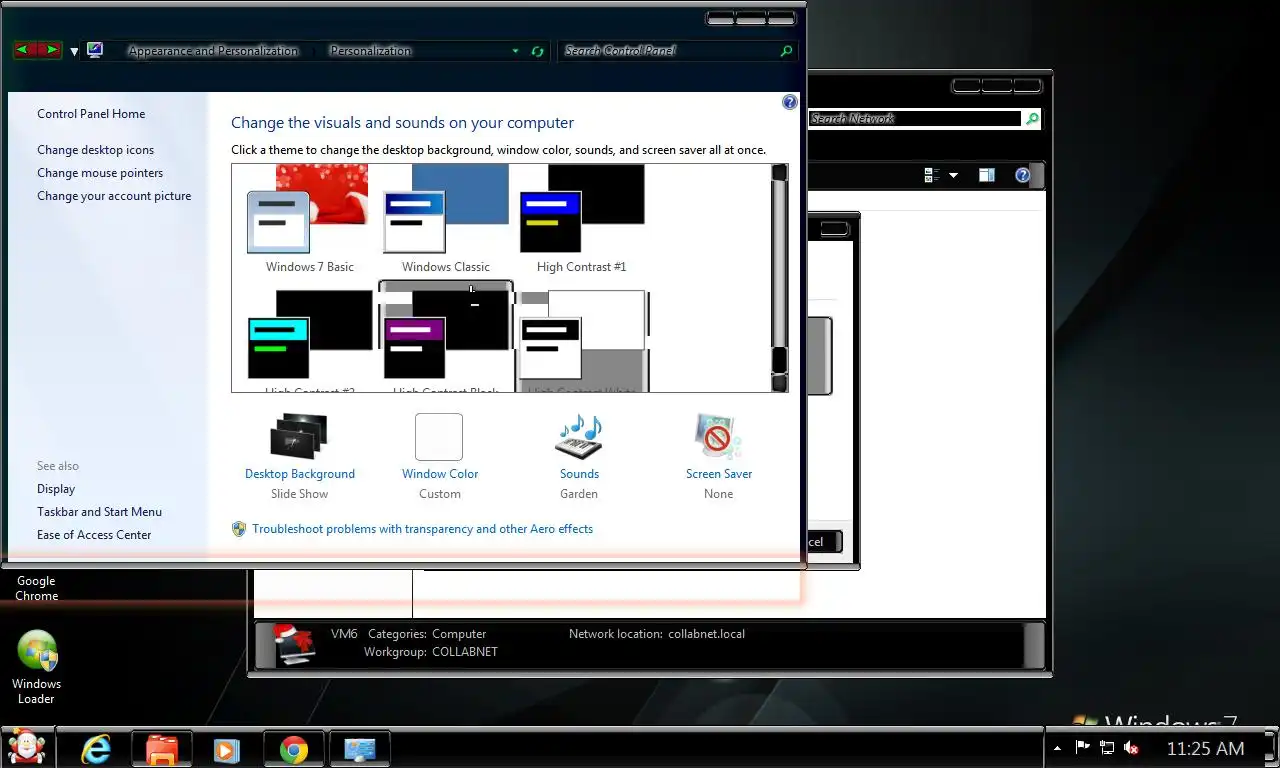1280x768 pixels.
Task: Select the High Contrast White theme
Action: (582, 340)
